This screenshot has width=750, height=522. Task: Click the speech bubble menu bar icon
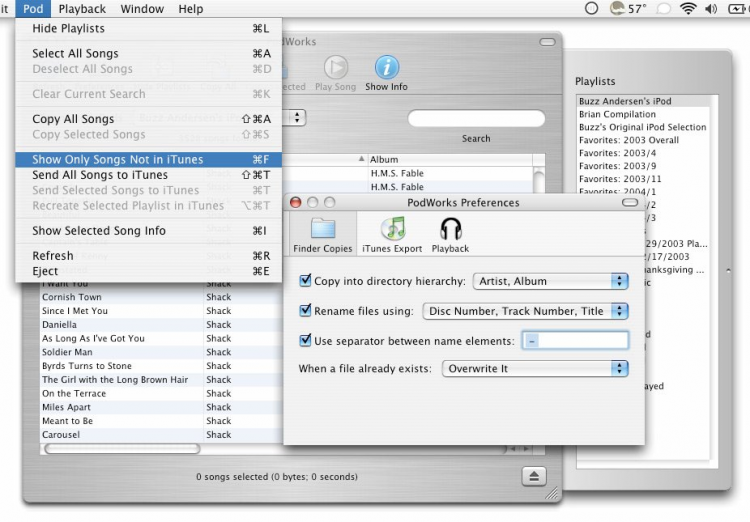click(663, 9)
